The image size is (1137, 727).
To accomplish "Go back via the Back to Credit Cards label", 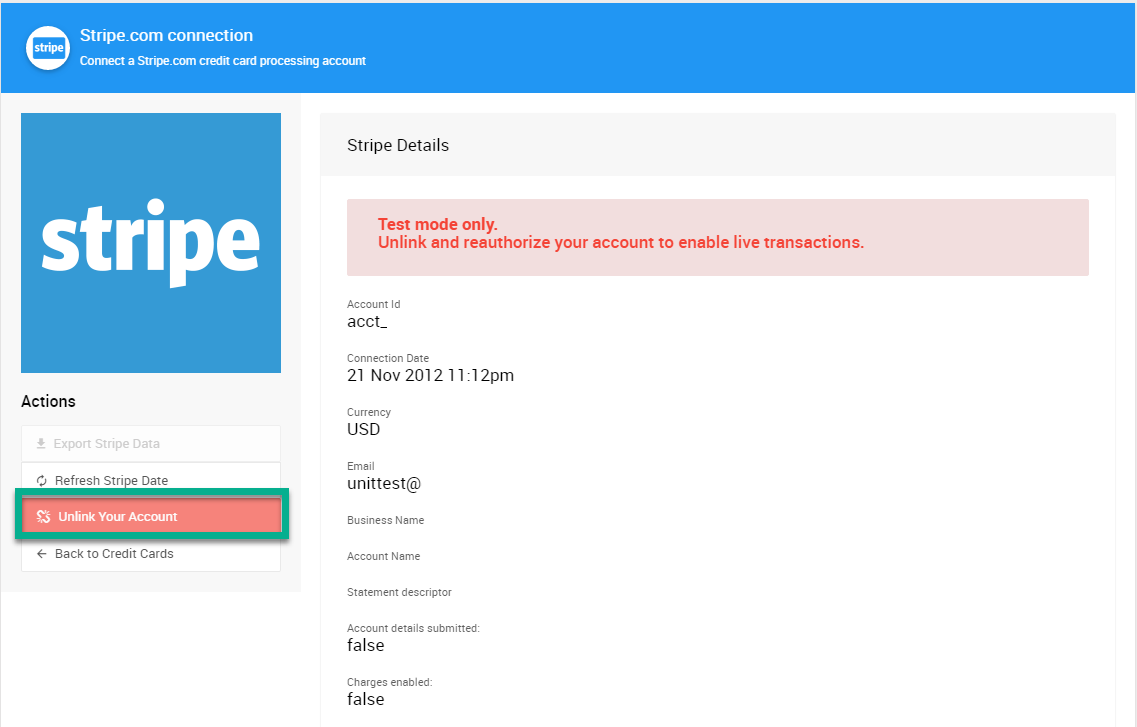I will click(x=114, y=554).
